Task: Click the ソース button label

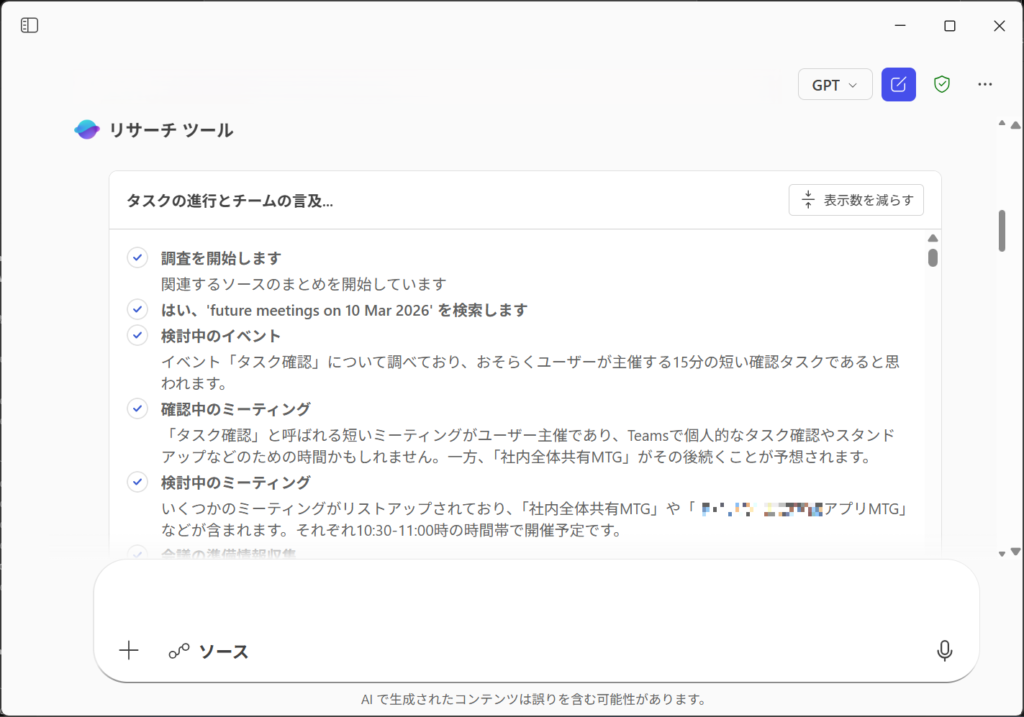Action: click(224, 652)
